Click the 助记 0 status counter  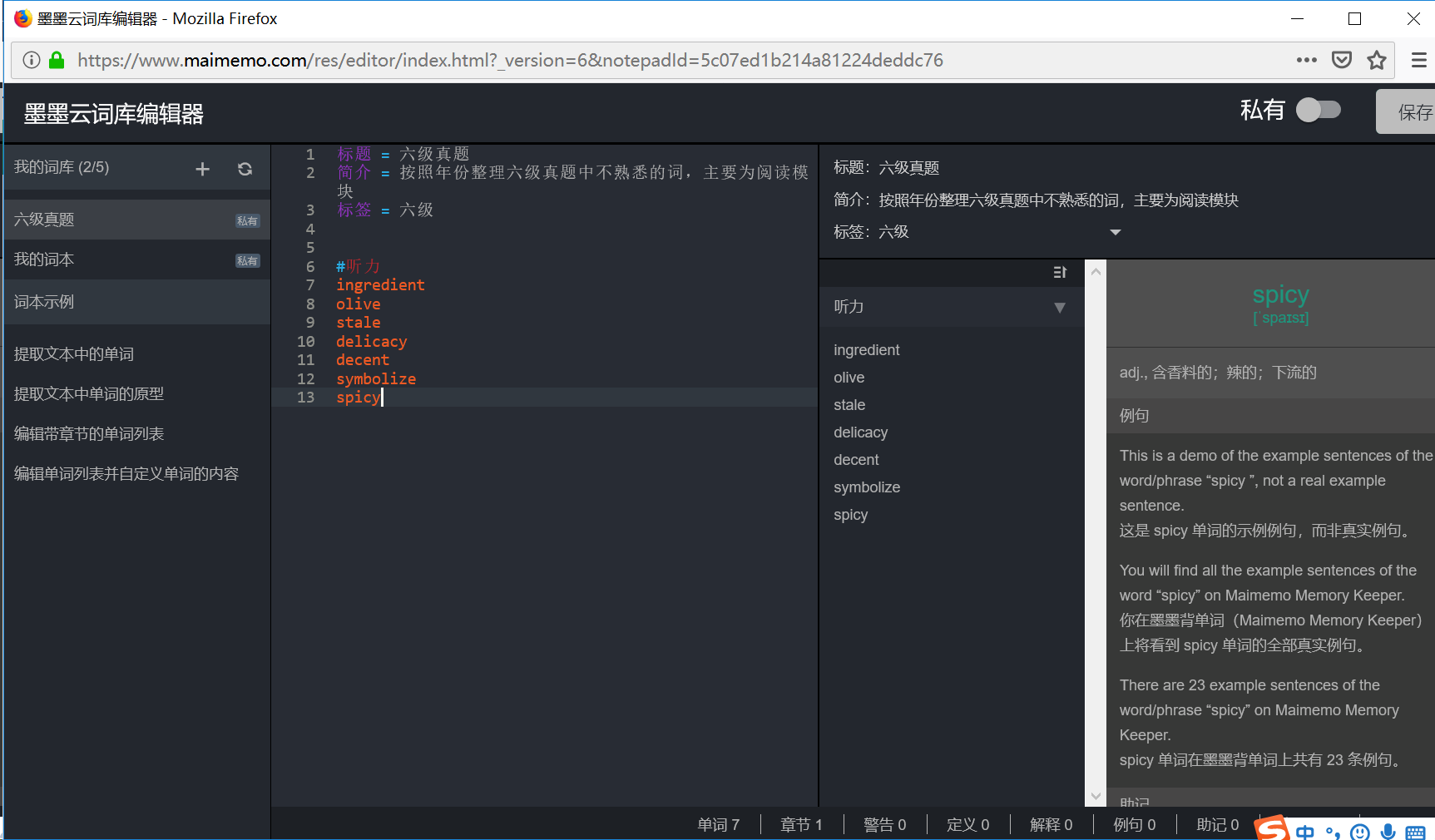pyautogui.click(x=1217, y=824)
